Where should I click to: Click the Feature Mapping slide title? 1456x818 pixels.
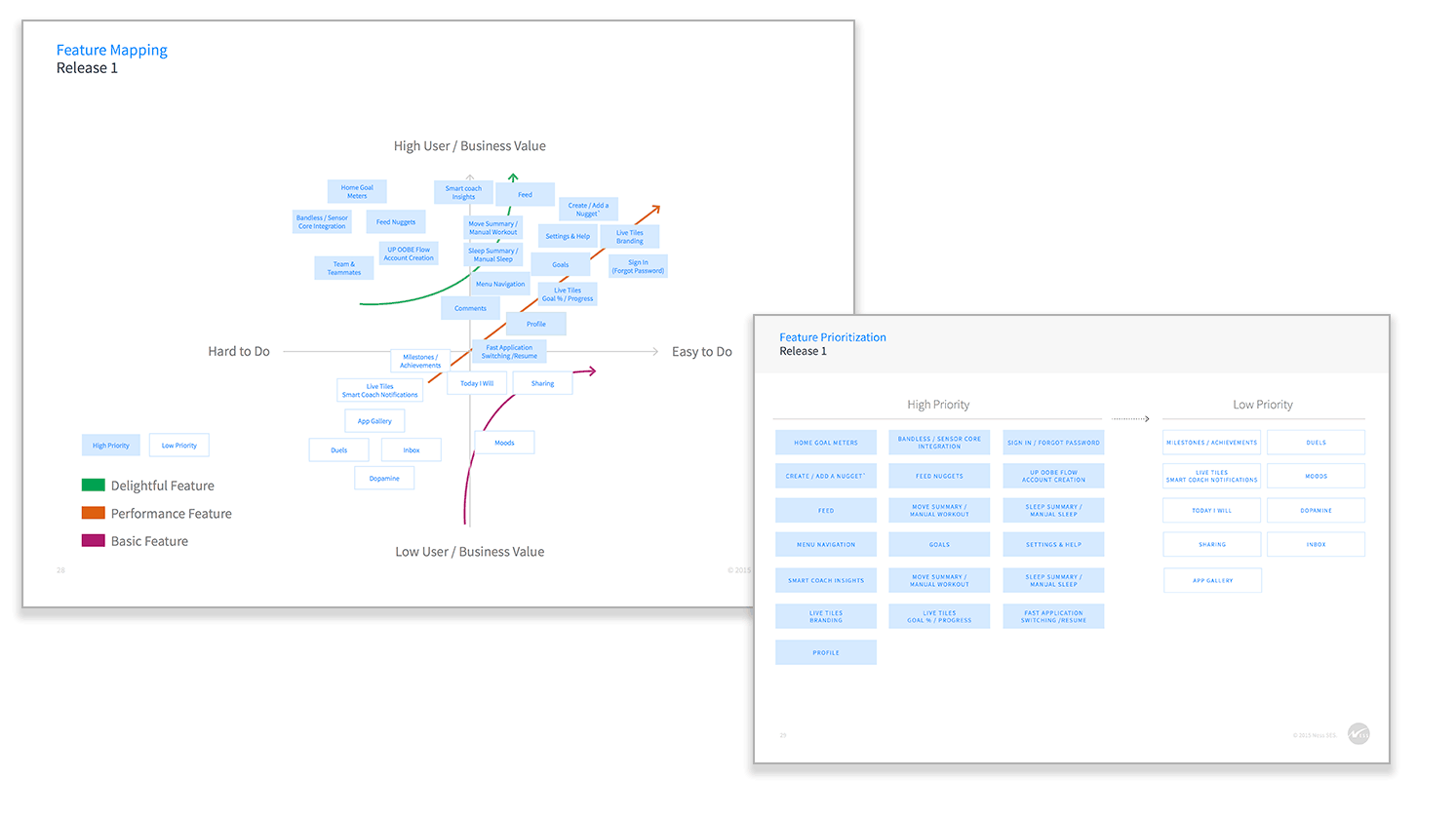tap(111, 50)
